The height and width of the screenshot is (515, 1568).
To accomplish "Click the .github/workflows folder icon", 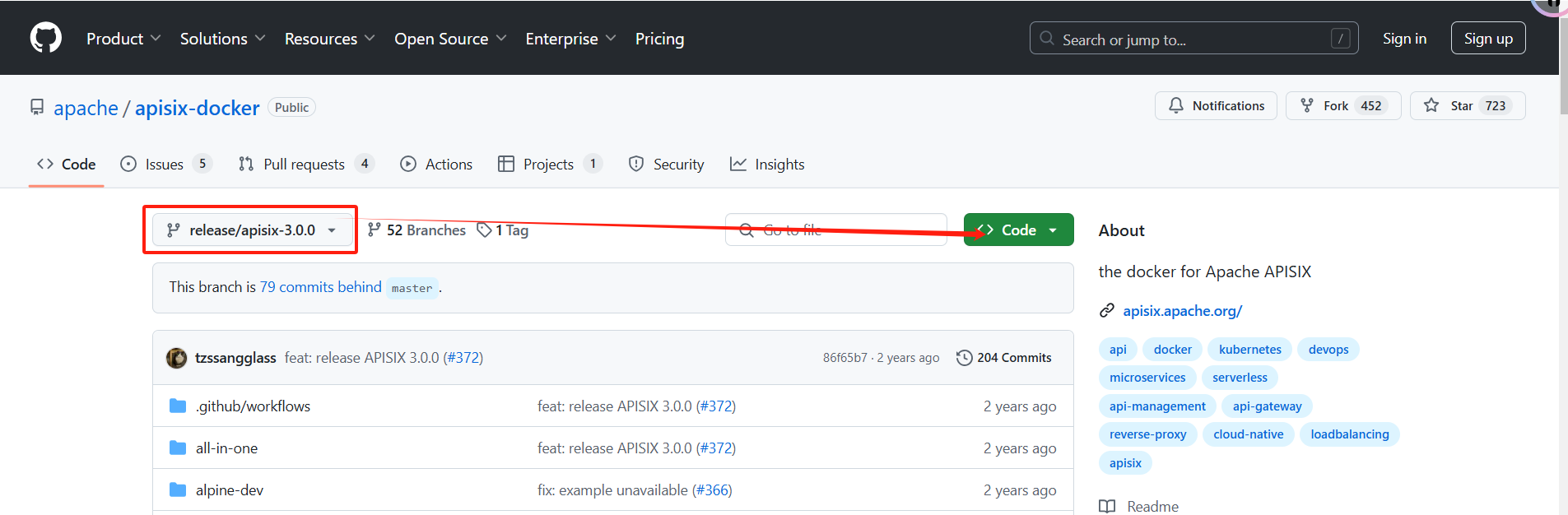I will point(178,406).
